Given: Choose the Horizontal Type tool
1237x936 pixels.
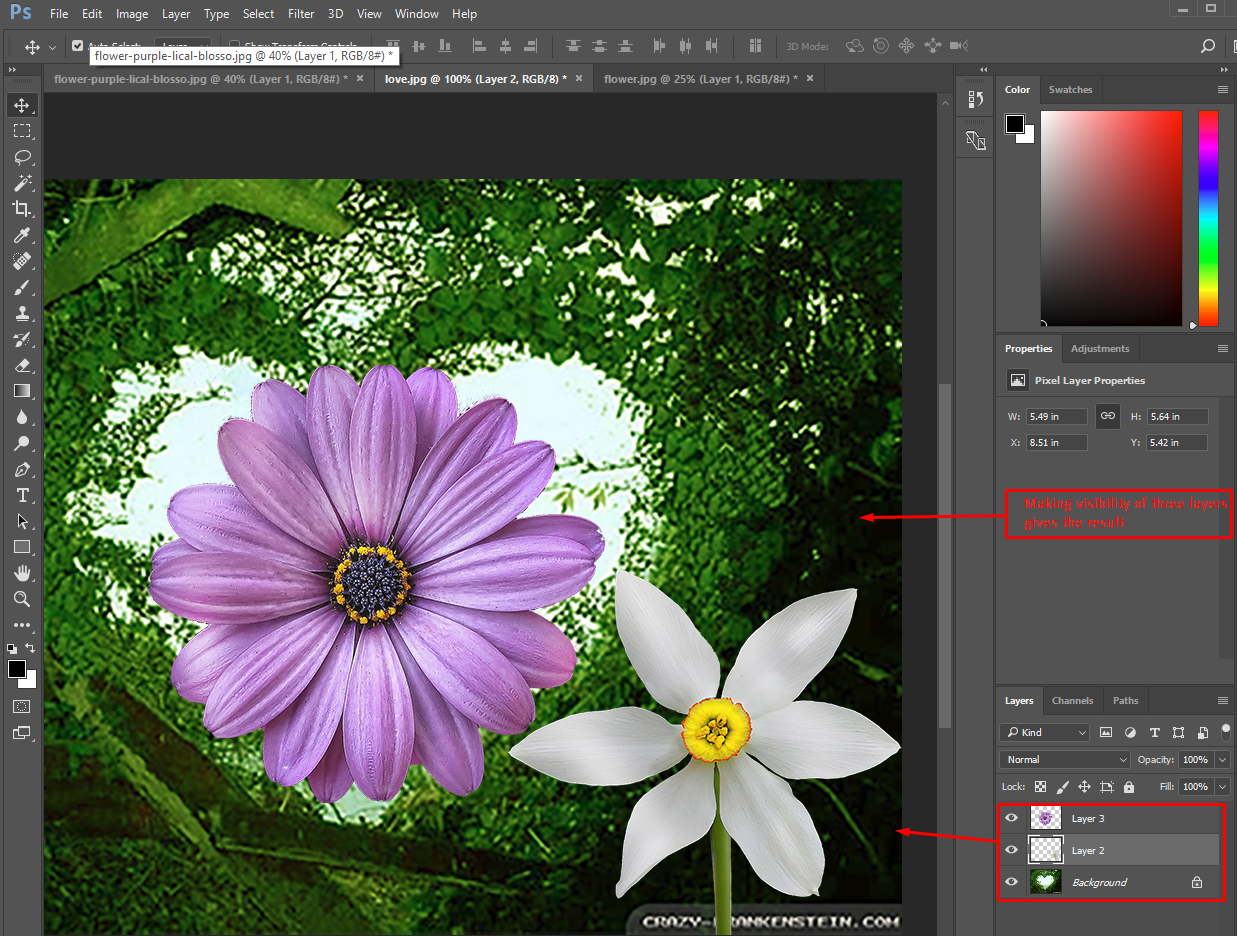Looking at the screenshot, I should 23,494.
